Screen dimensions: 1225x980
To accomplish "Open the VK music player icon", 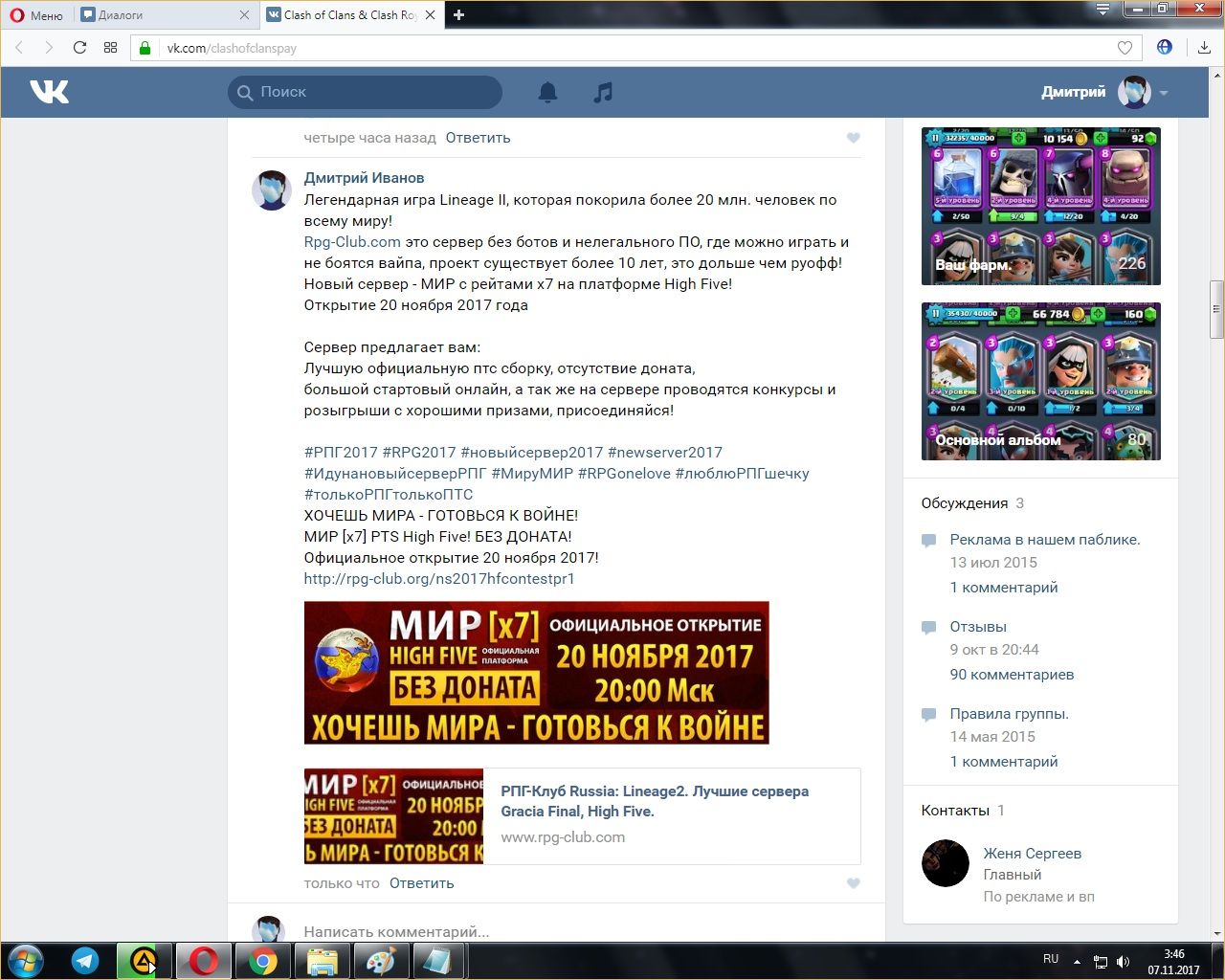I will point(603,92).
